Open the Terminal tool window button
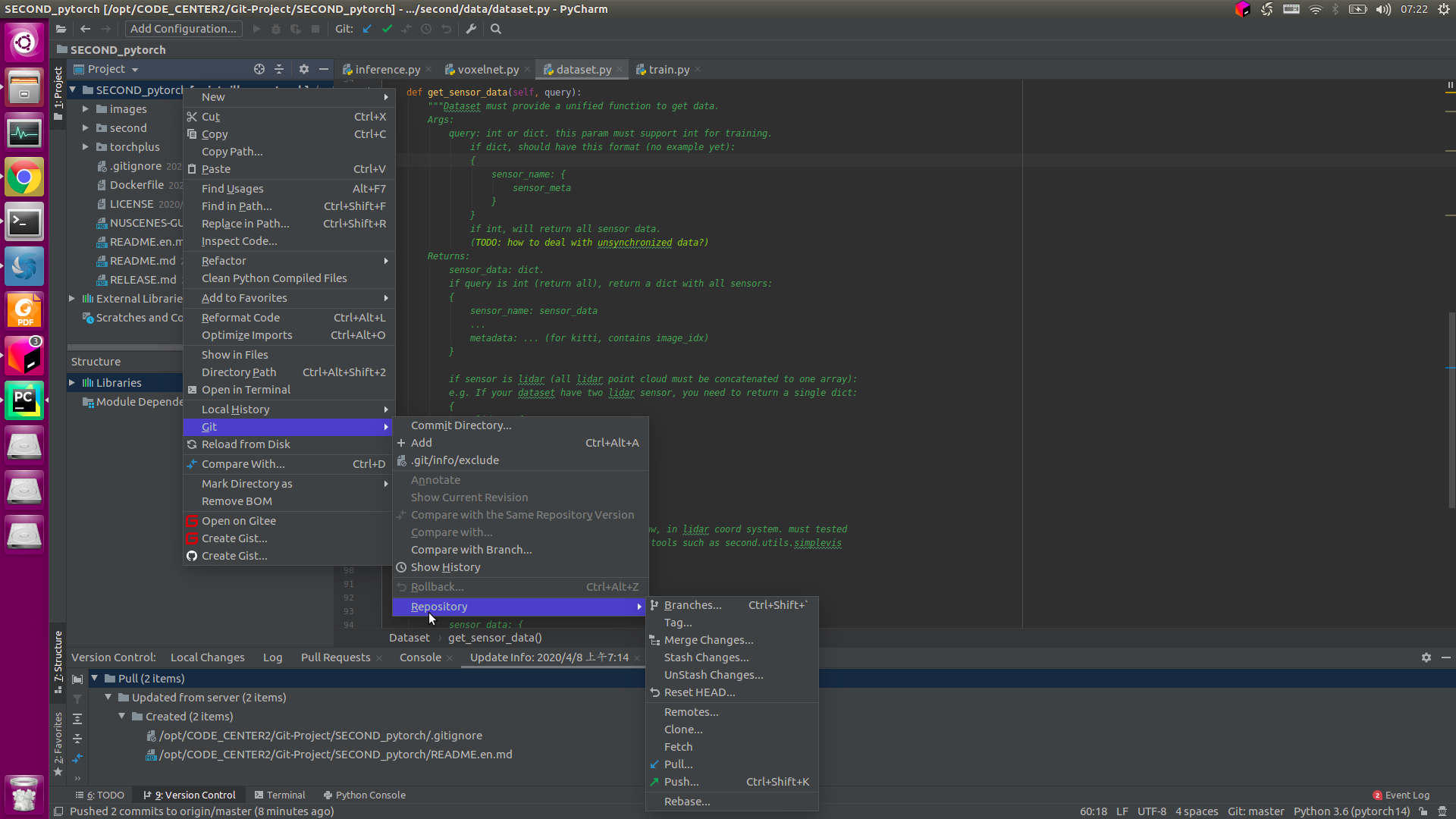This screenshot has height=819, width=1456. pos(280,795)
